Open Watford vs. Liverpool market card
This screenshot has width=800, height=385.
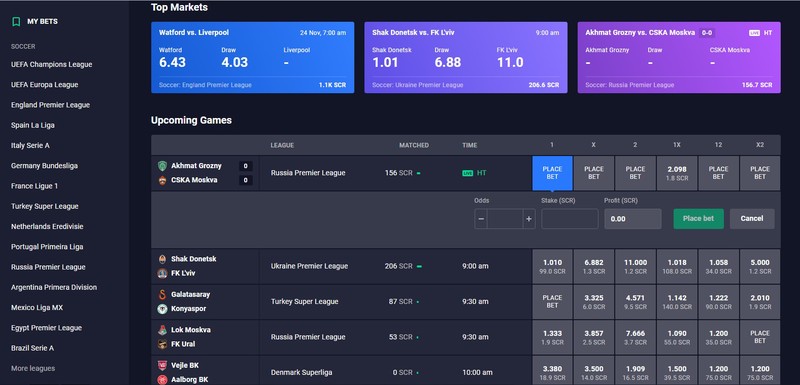(x=253, y=57)
